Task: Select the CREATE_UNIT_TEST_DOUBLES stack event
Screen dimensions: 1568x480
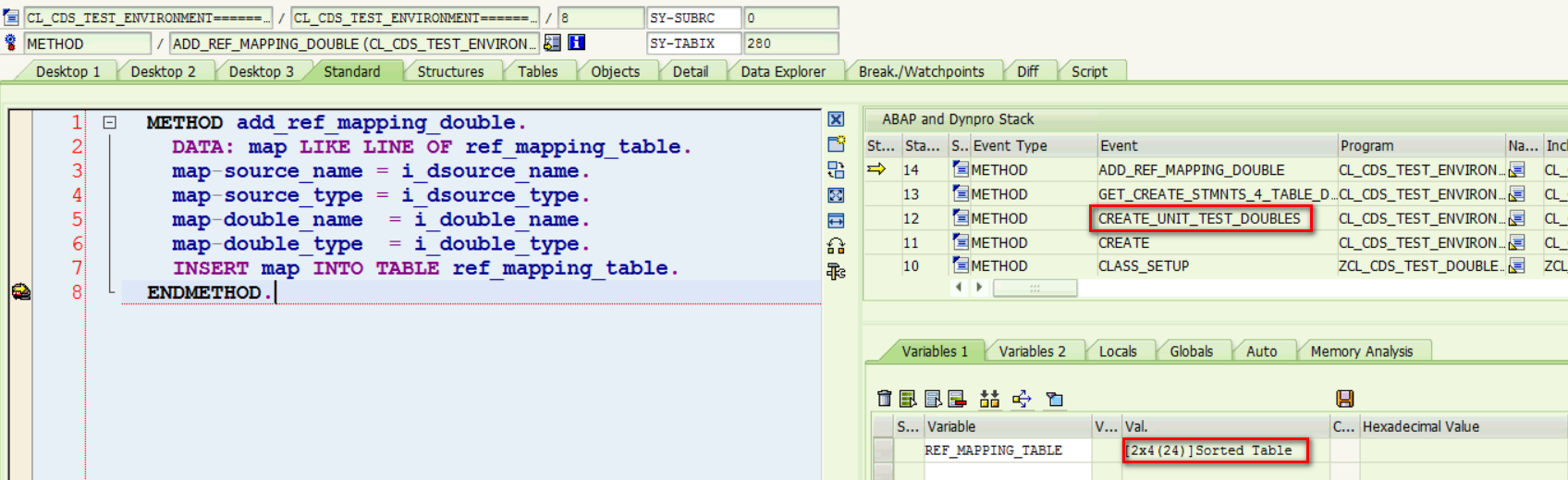Action: pos(1199,218)
